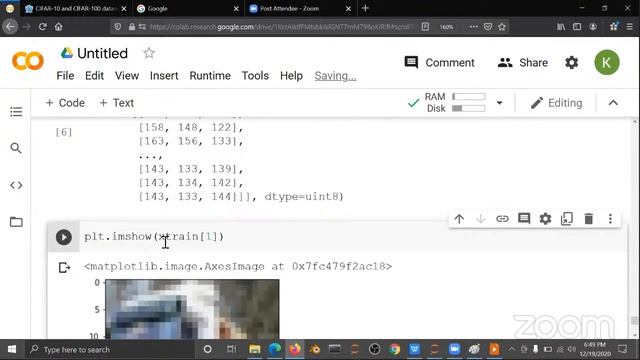This screenshot has width=640, height=360.
Task: Open the Runtime menu
Action: click(x=210, y=76)
